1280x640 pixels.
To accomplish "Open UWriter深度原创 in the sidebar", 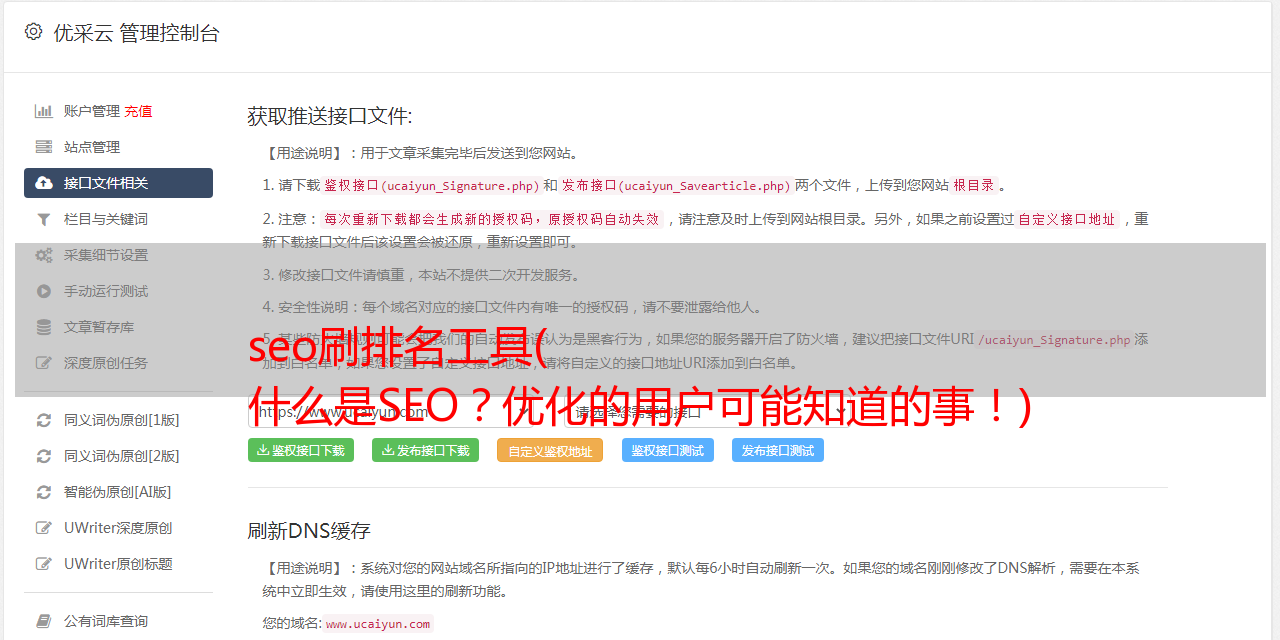I will coord(118,528).
